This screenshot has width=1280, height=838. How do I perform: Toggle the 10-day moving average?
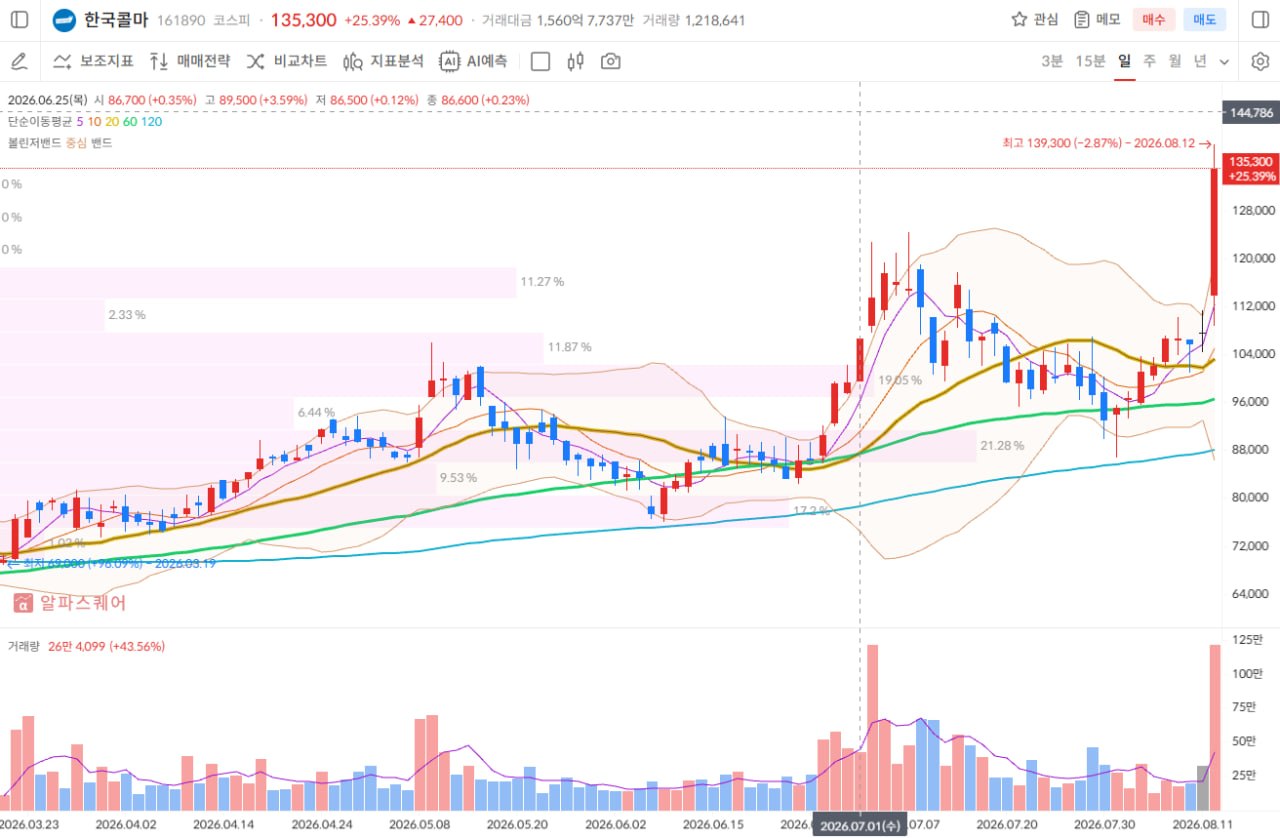click(x=94, y=121)
